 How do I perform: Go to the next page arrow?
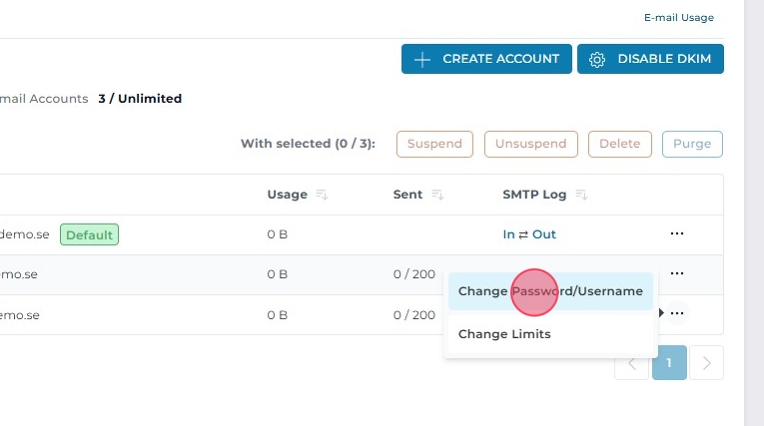[x=706, y=363]
